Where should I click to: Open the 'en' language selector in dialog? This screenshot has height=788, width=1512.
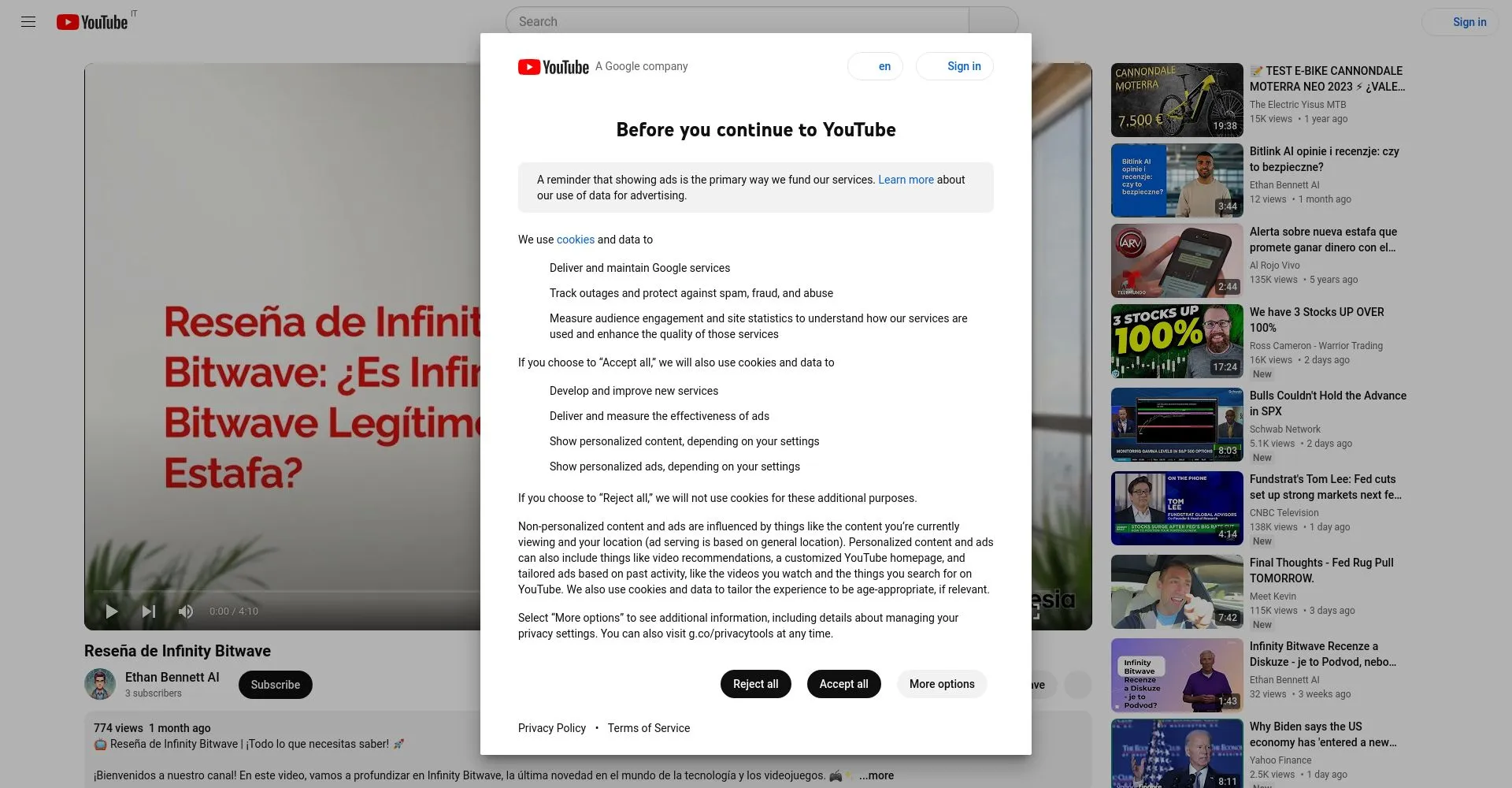click(875, 66)
